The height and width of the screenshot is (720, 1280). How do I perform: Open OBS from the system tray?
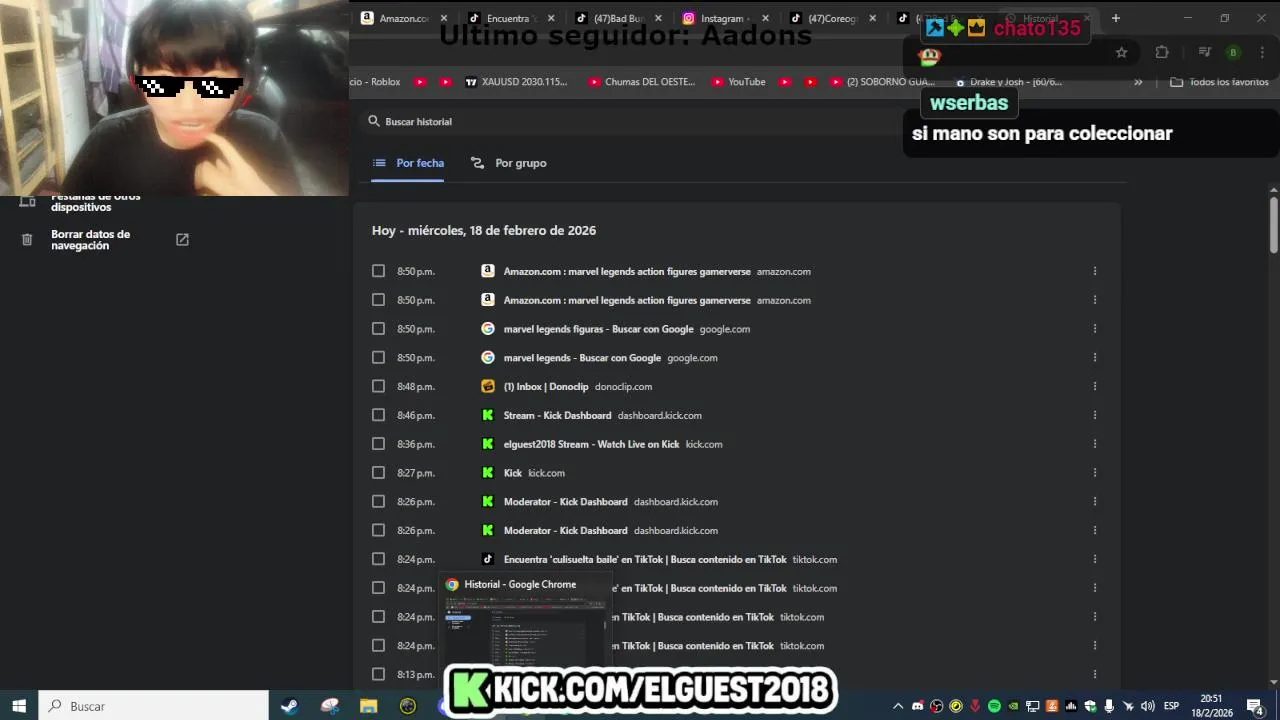pyautogui.click(x=936, y=706)
